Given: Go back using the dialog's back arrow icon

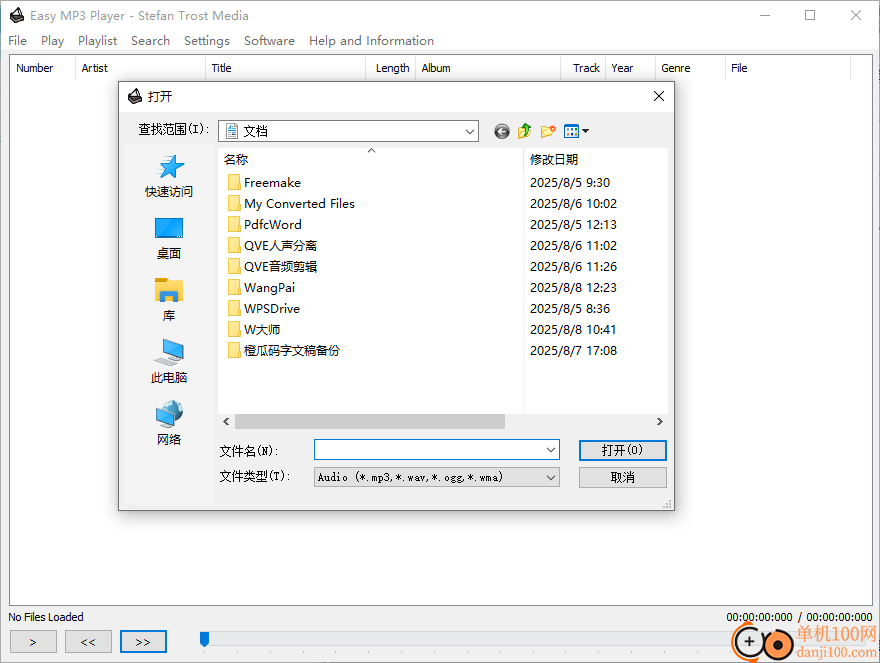Looking at the screenshot, I should click(x=502, y=131).
